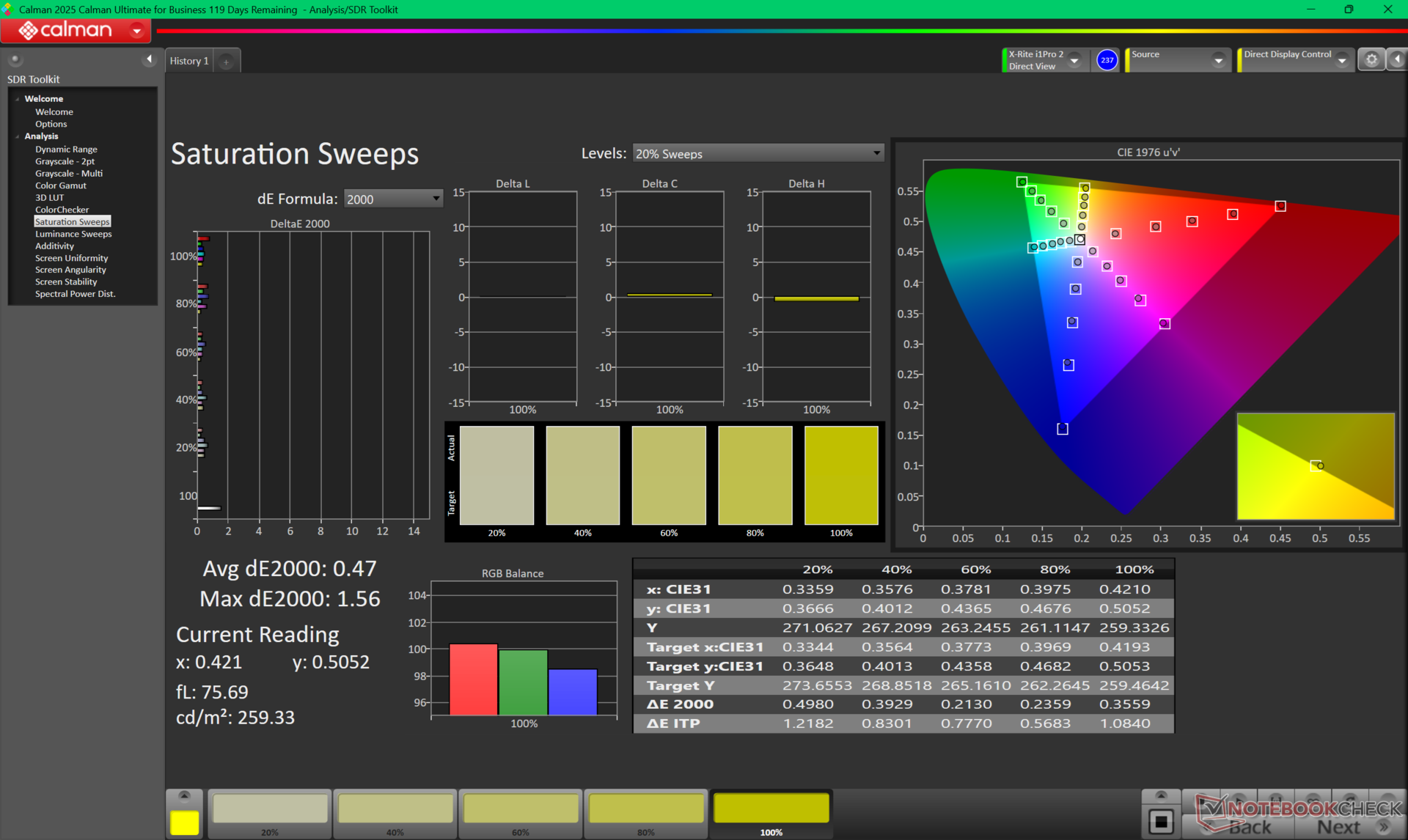Expand the X-Rite i1Pro 2 meter dropdown
Image resolution: width=1408 pixels, height=840 pixels.
point(1074,61)
